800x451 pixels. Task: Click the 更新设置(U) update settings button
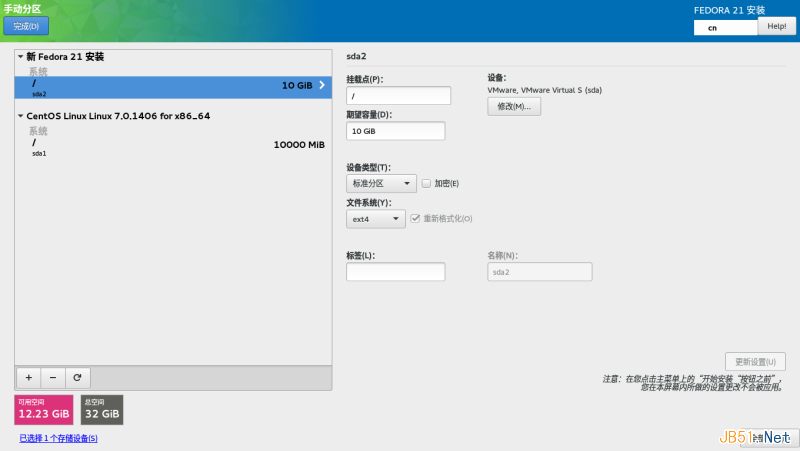755,362
